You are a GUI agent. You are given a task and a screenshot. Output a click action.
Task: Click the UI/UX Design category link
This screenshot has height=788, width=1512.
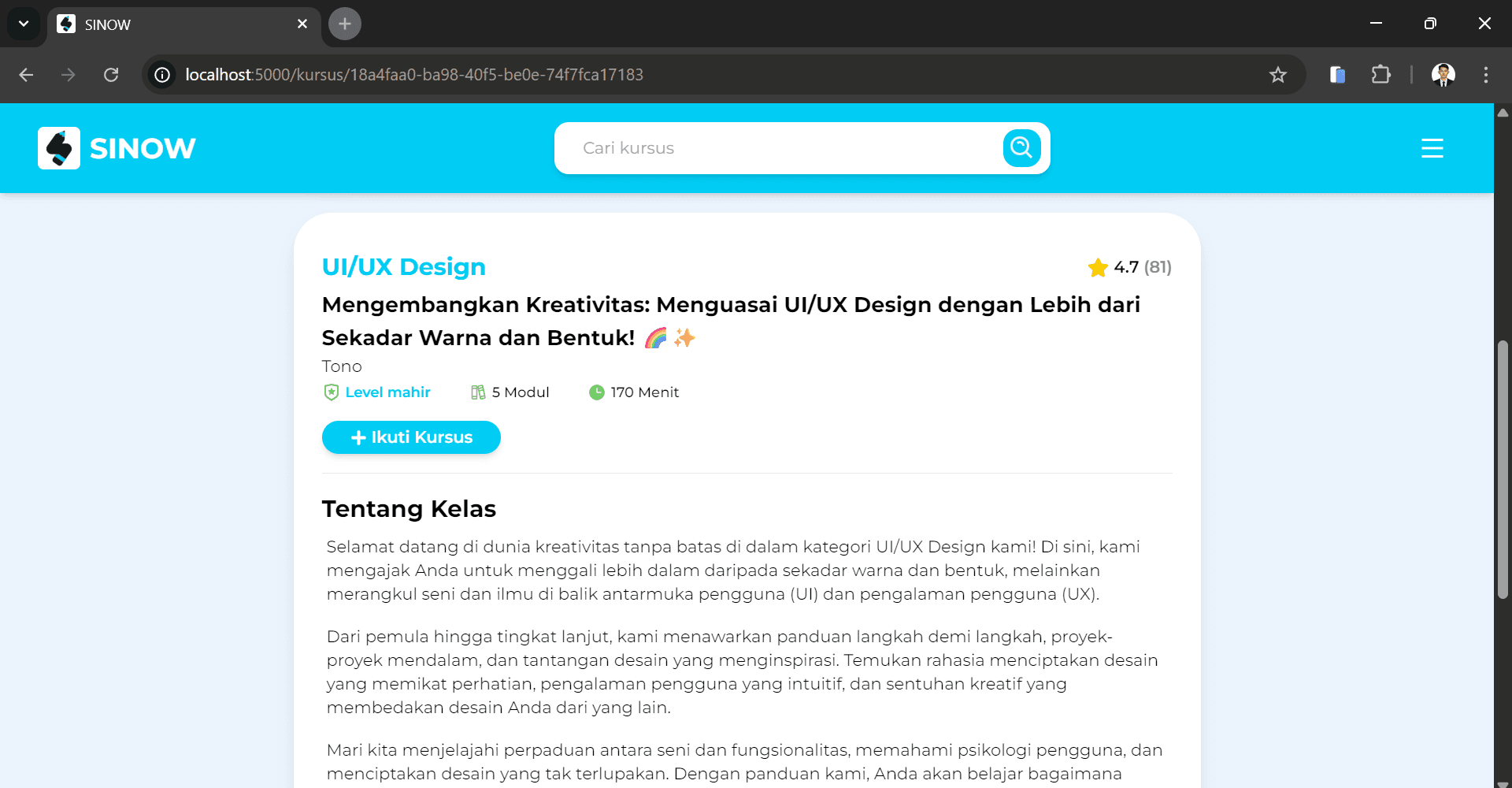(403, 267)
